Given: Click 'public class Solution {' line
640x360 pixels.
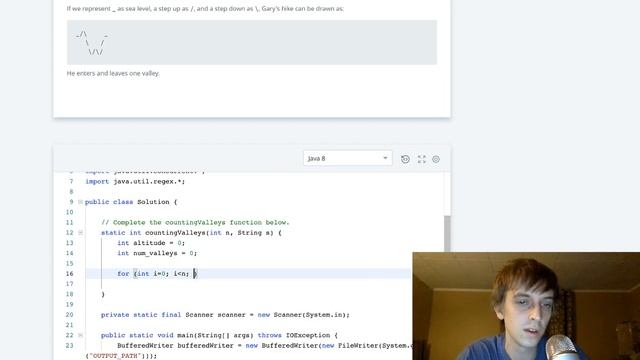Looking at the screenshot, I should pos(131,202).
